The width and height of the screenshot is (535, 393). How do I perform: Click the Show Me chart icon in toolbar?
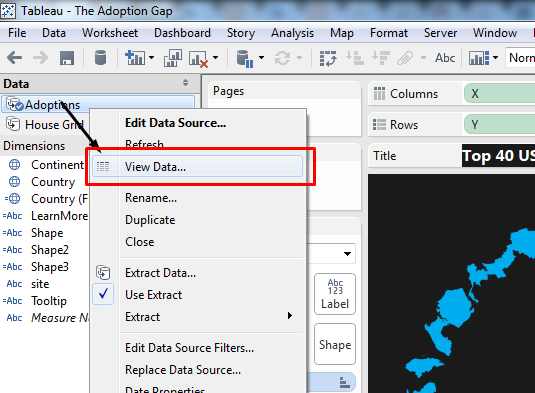pyautogui.click(x=479, y=58)
